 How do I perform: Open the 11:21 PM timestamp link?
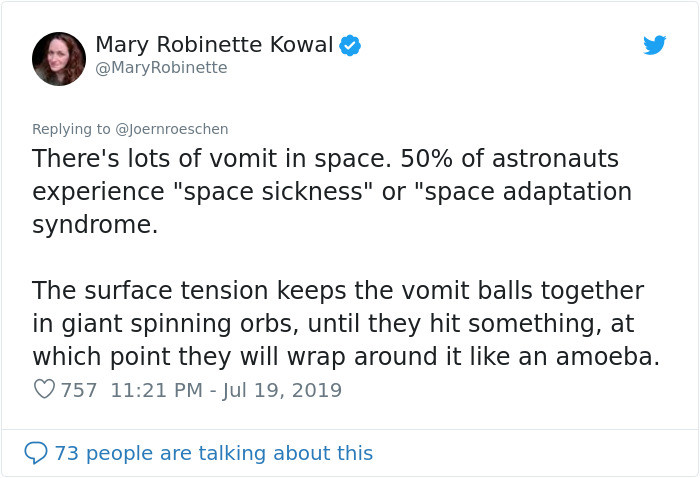156,390
